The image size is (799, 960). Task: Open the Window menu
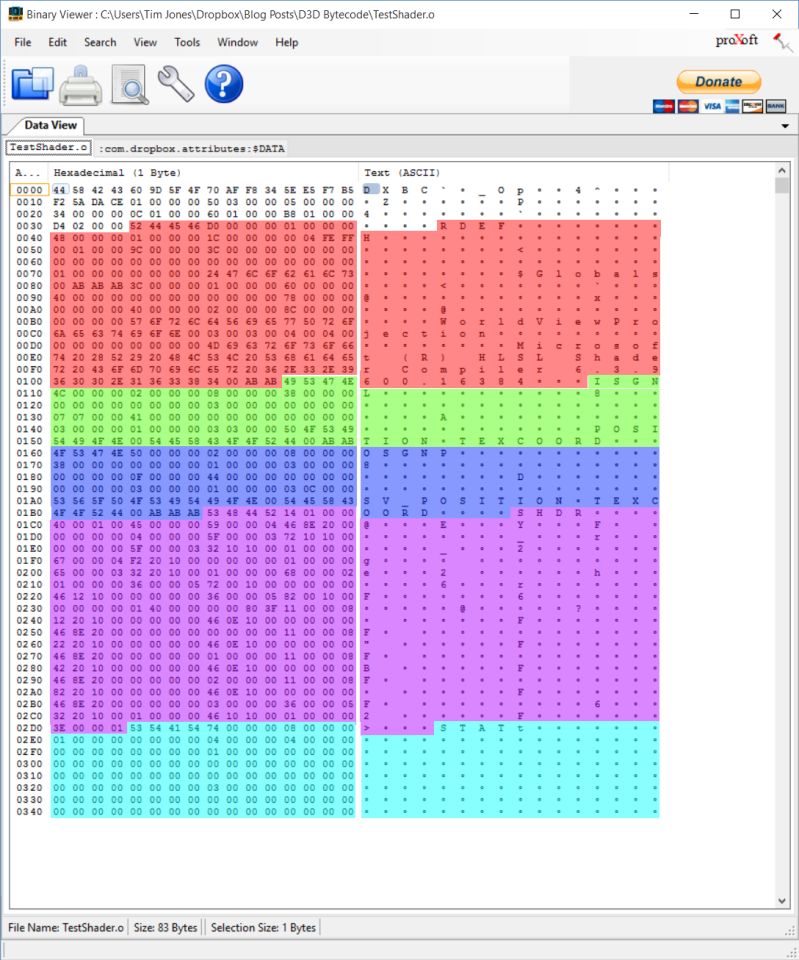tap(238, 42)
